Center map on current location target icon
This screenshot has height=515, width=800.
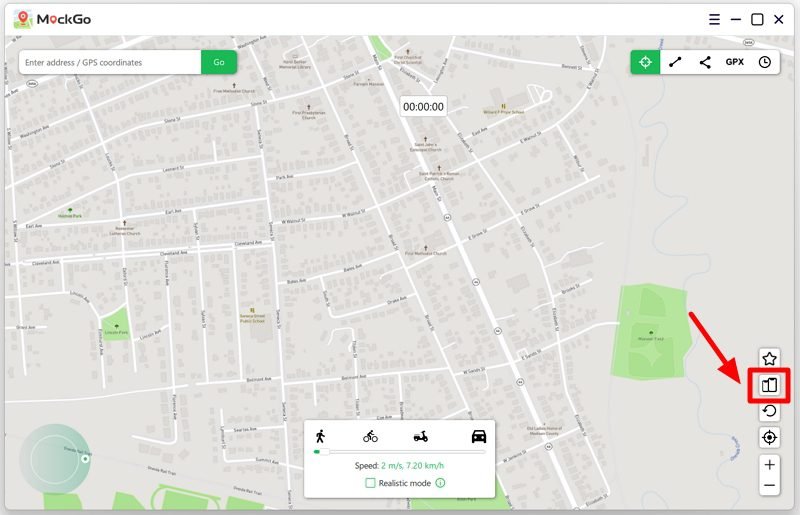click(769, 437)
